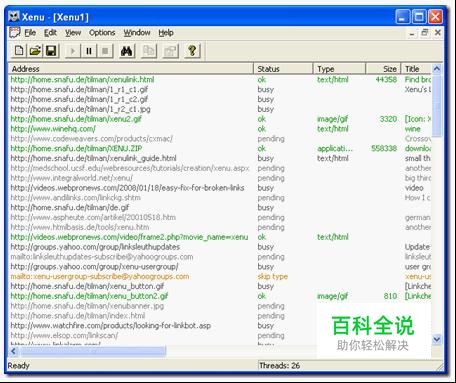This screenshot has width=456, height=383.
Task: Sort by the Address column header
Action: [131, 69]
